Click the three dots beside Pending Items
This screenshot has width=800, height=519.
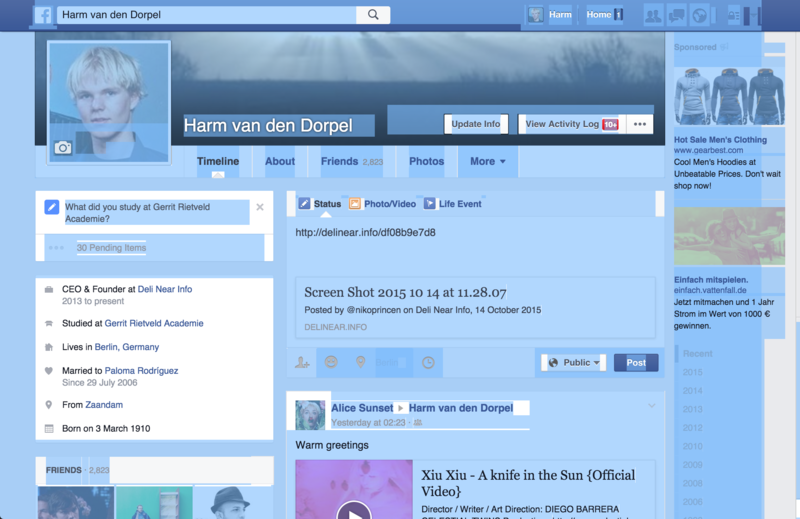point(56,248)
